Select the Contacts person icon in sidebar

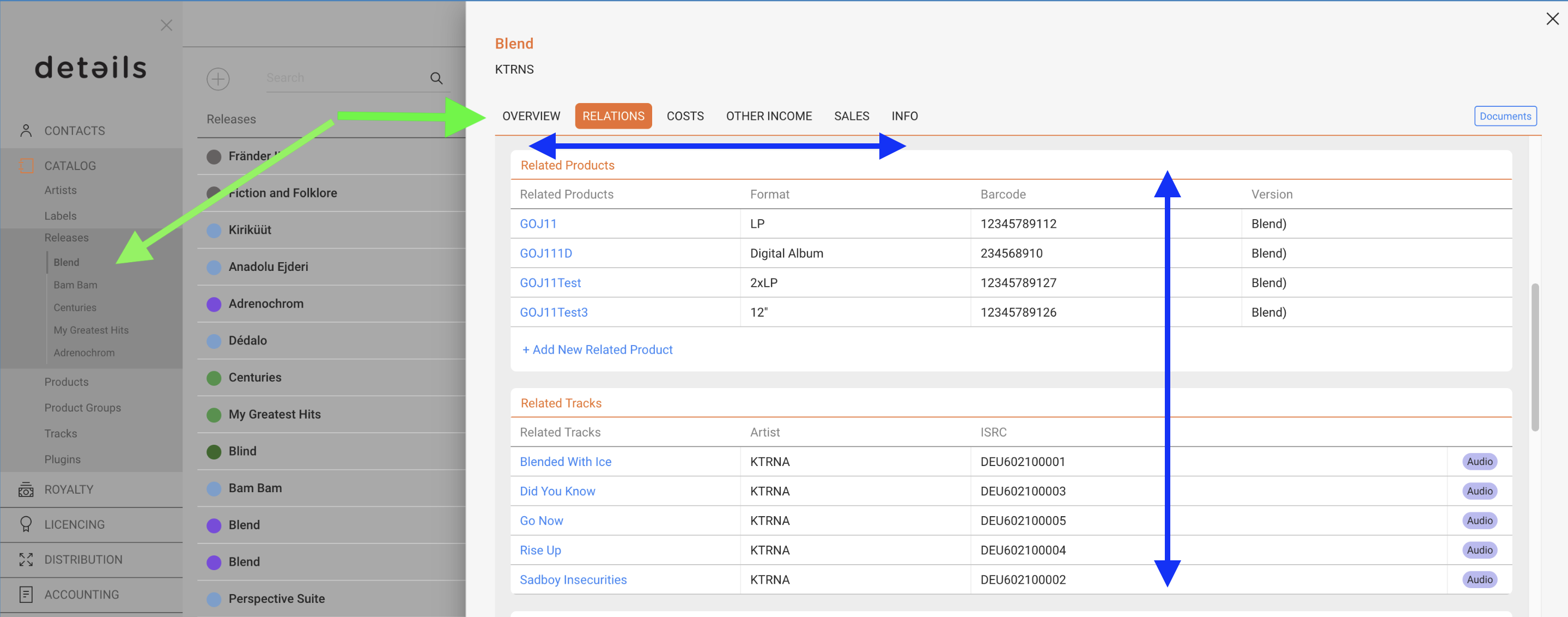(26, 130)
